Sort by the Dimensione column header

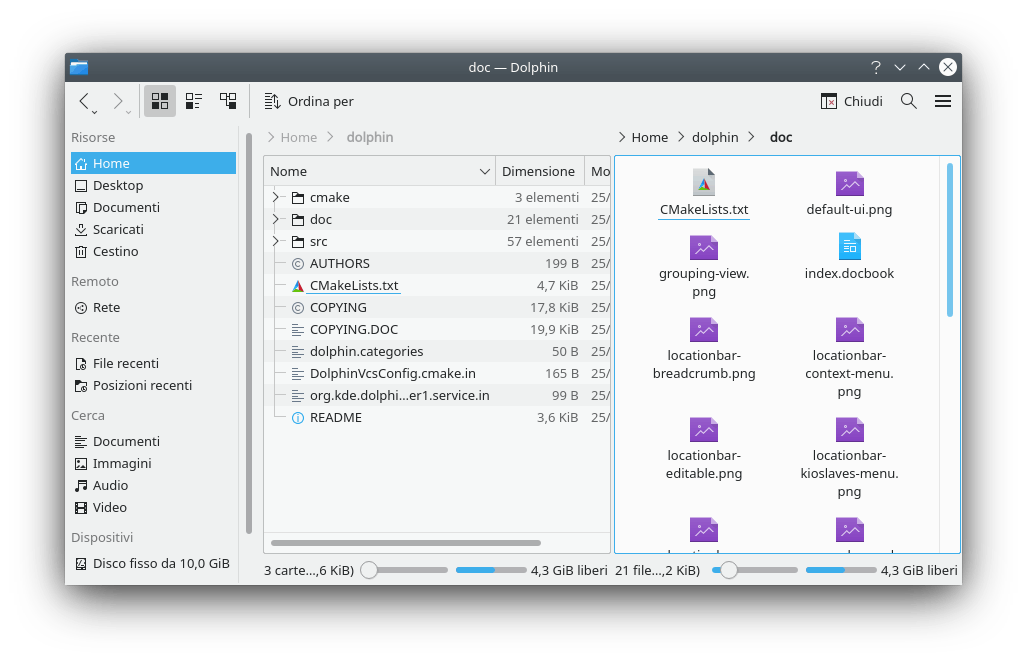click(538, 171)
